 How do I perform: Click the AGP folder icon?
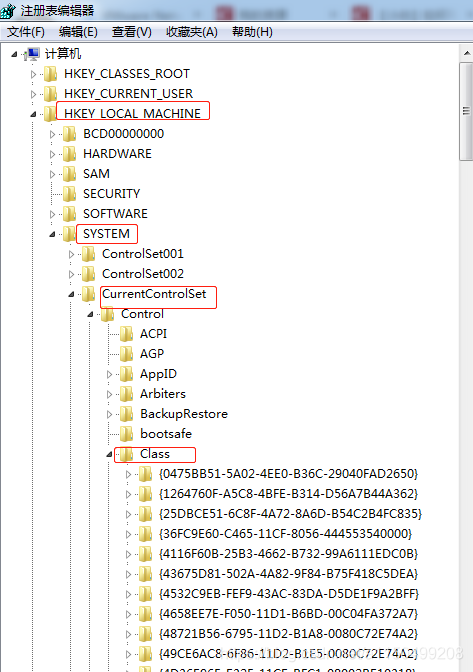126,354
